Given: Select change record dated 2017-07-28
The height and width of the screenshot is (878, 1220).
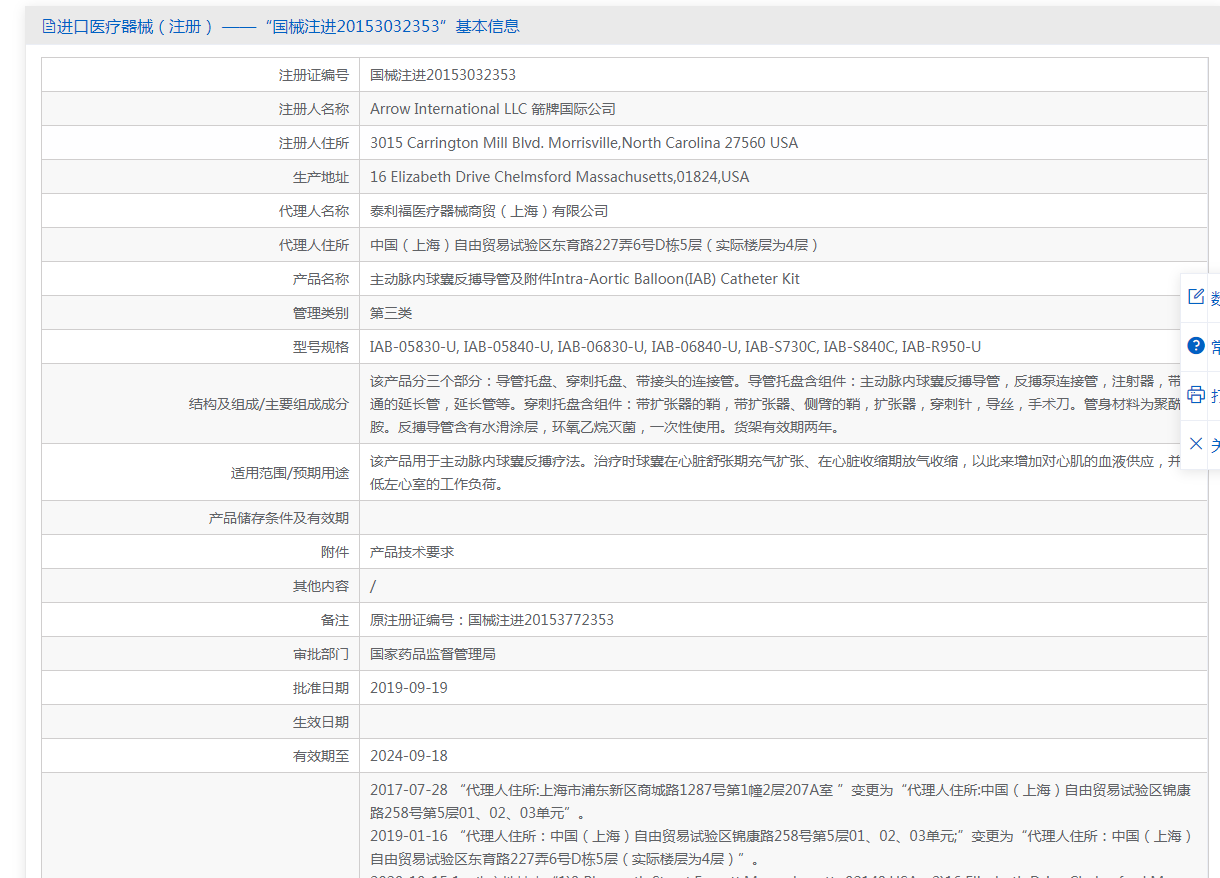Looking at the screenshot, I should click(781, 801).
